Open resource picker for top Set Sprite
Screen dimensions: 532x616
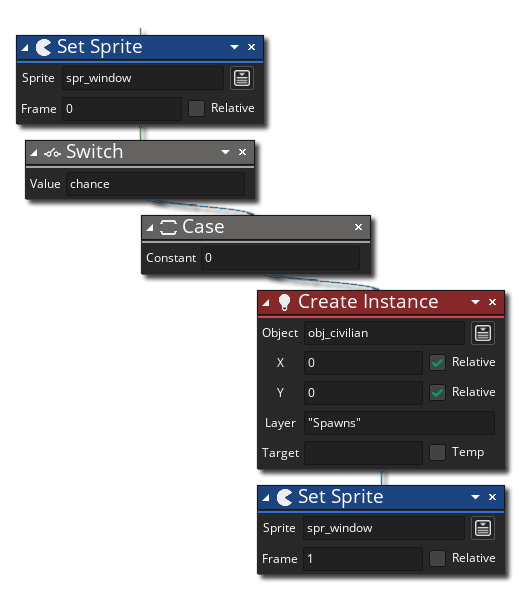click(242, 78)
